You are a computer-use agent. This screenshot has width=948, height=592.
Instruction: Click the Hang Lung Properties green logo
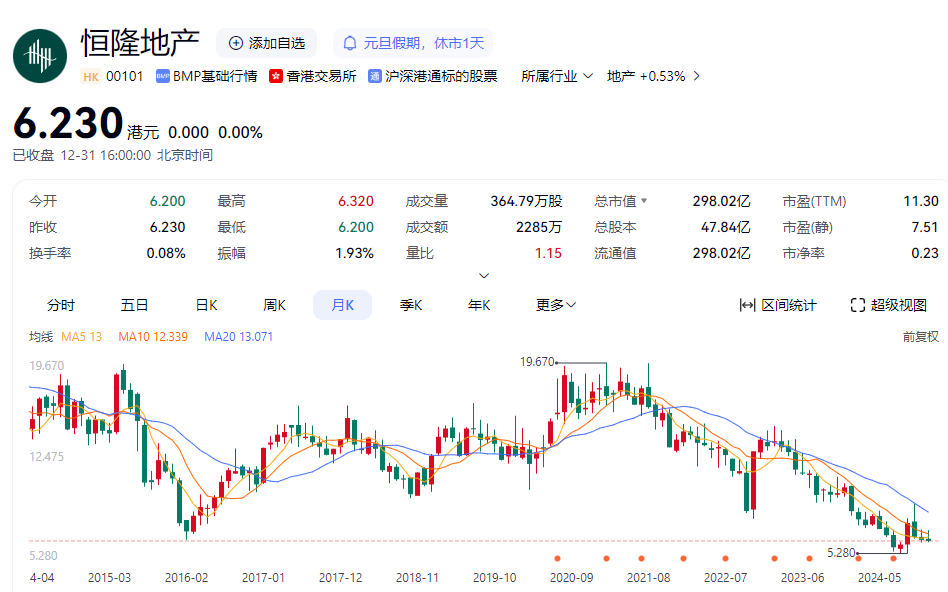pos(40,56)
